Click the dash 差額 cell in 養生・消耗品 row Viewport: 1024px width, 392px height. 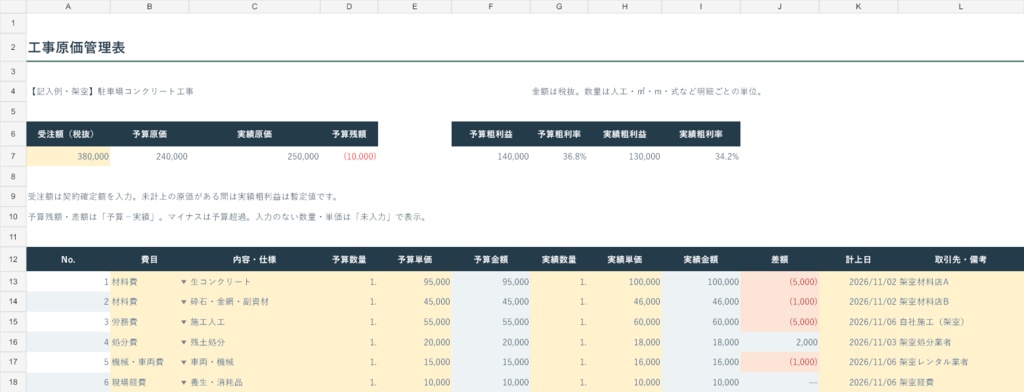pyautogui.click(x=780, y=382)
